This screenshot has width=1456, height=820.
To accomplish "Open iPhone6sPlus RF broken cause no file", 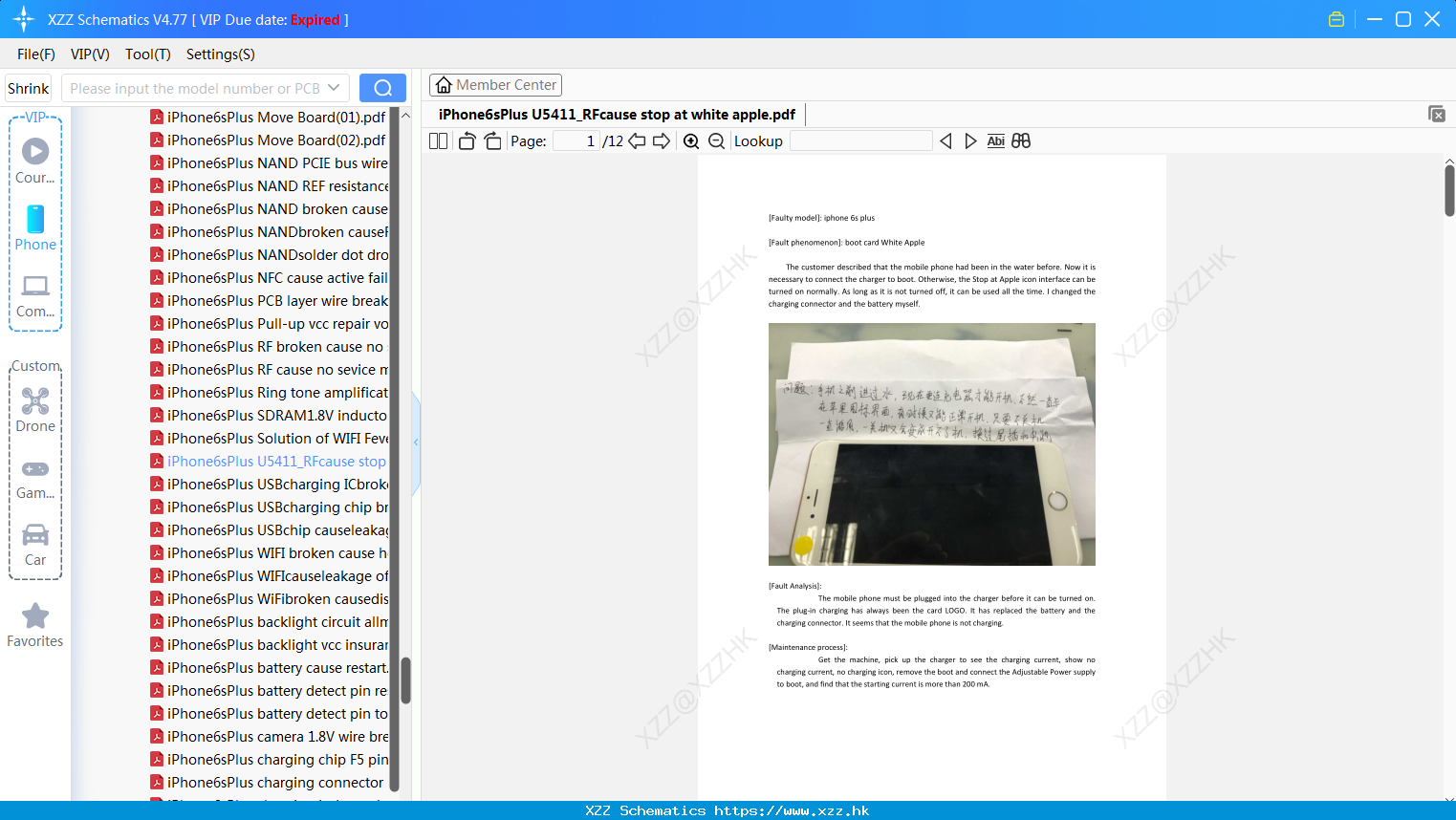I will pyautogui.click(x=267, y=347).
